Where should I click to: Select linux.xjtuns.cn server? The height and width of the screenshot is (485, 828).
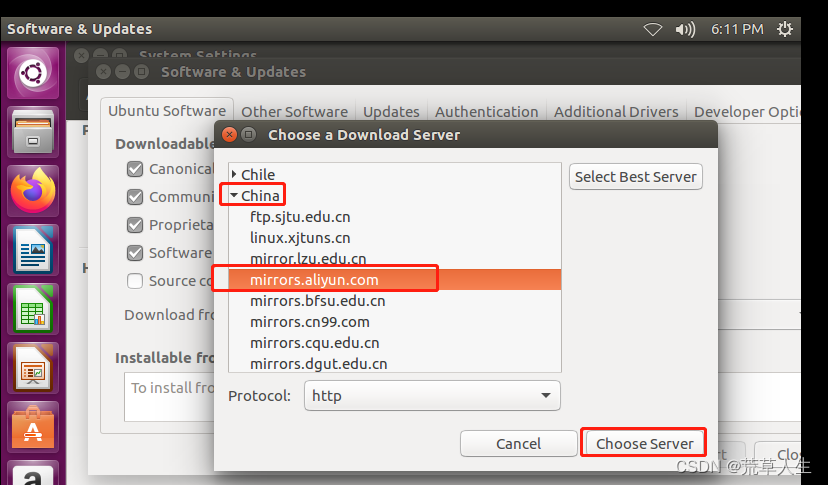pos(394,238)
